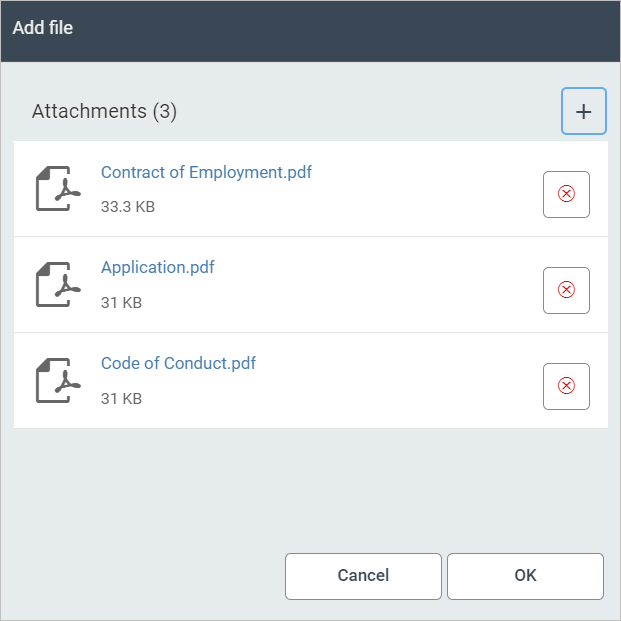Click the Attachments (3) heading
Viewport: 621px width, 621px height.
(104, 112)
